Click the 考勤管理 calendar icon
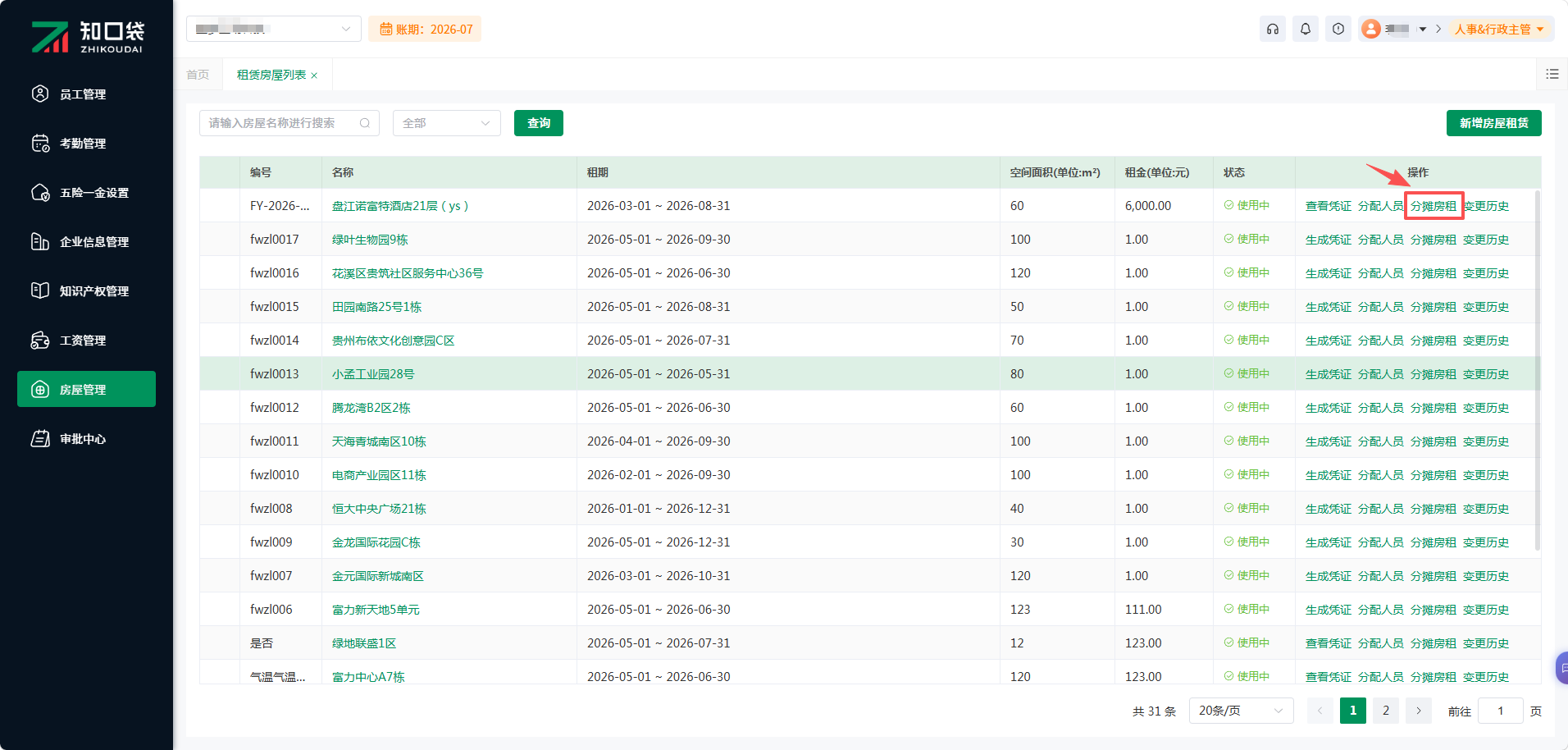 pyautogui.click(x=40, y=143)
